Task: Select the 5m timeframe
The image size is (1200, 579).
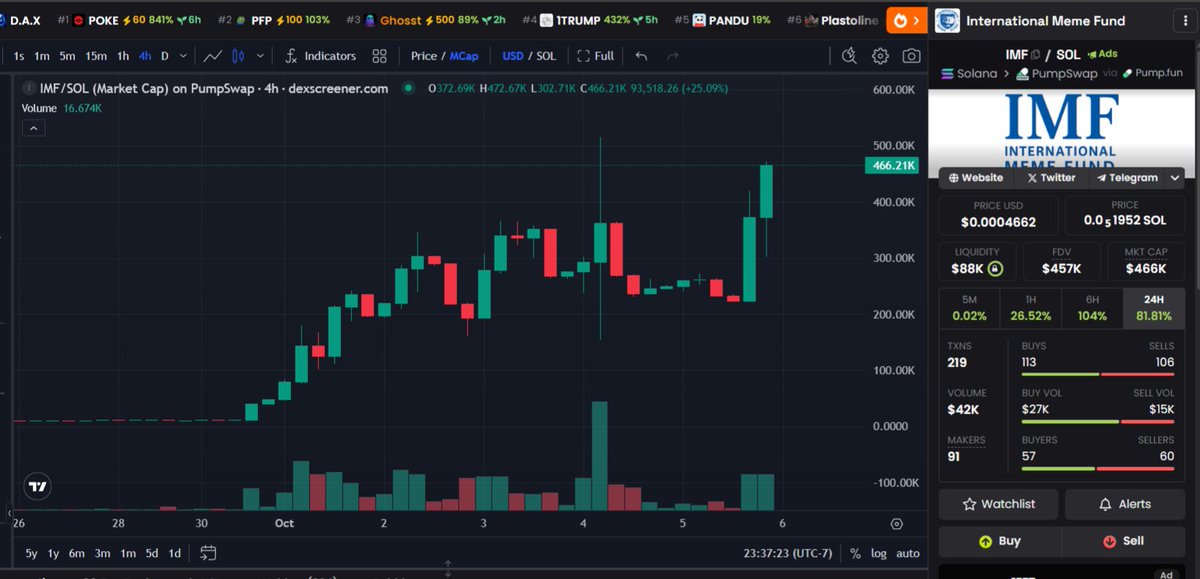Action: click(67, 56)
